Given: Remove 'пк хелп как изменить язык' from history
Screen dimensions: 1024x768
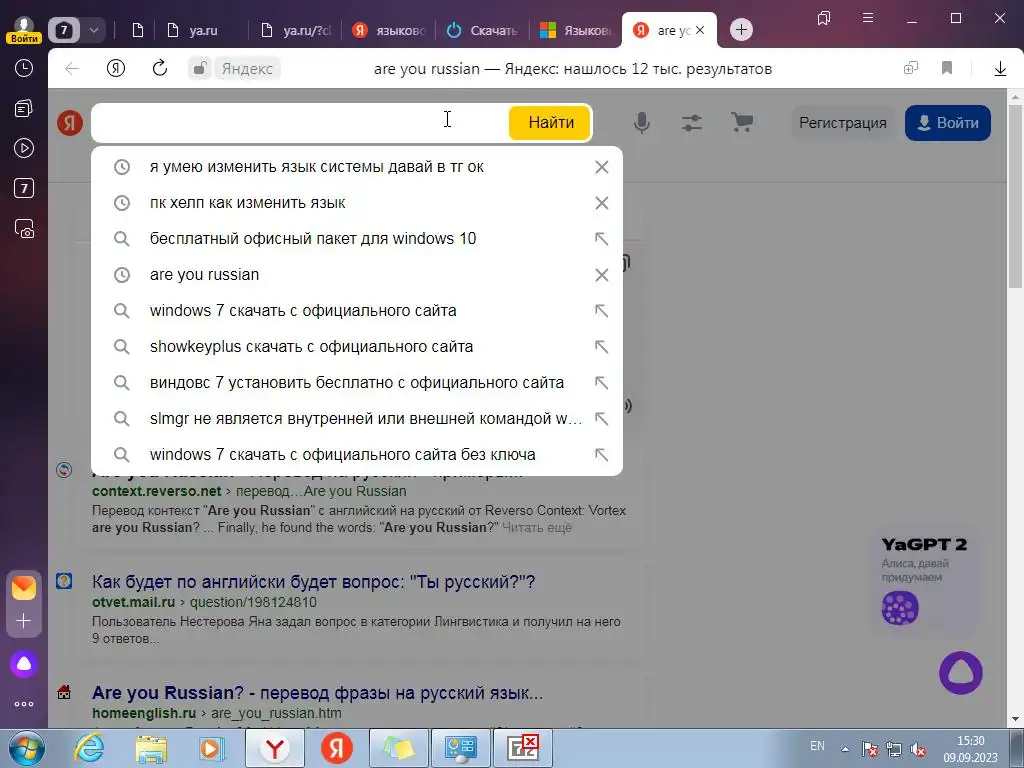Looking at the screenshot, I should point(601,203).
